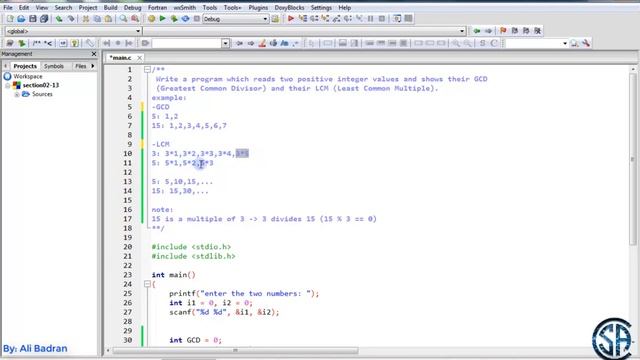Click the Abort build stop icon
This screenshot has height=360, width=640.
(x=197, y=19)
